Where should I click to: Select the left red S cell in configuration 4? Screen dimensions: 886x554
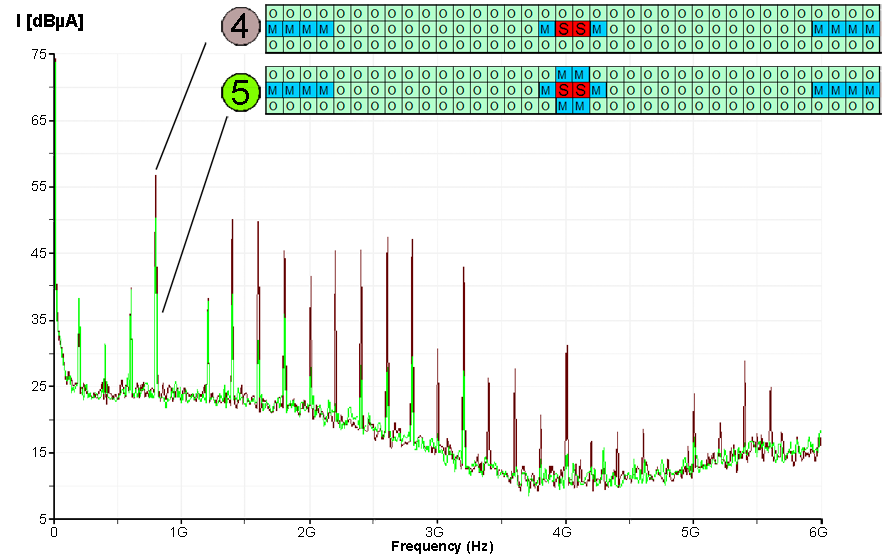563,29
